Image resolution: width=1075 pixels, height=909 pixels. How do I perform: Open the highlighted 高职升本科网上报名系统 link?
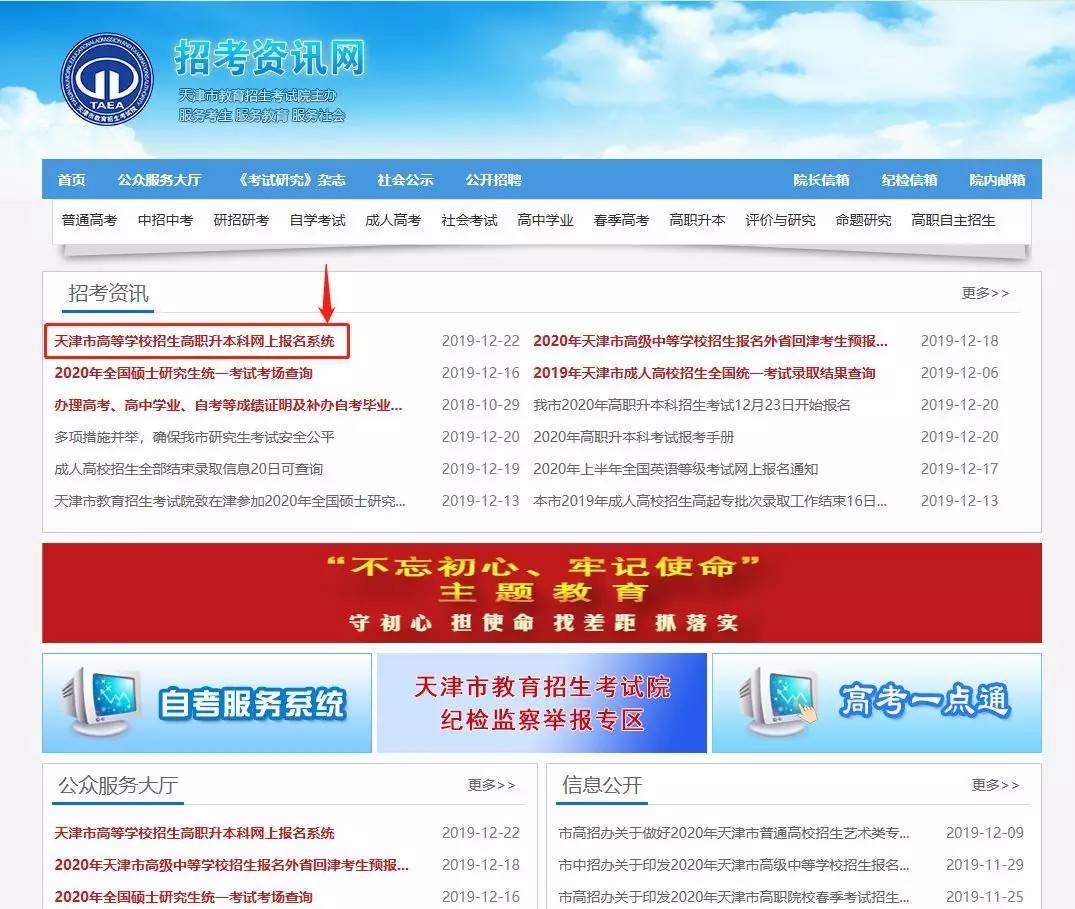point(195,341)
